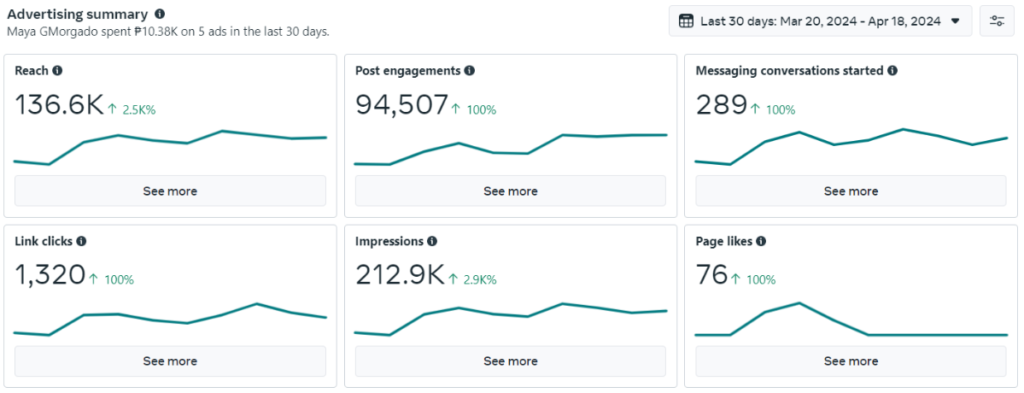This screenshot has height=393, width=1024.
Task: See more under Link clicks card
Action: [x=170, y=361]
